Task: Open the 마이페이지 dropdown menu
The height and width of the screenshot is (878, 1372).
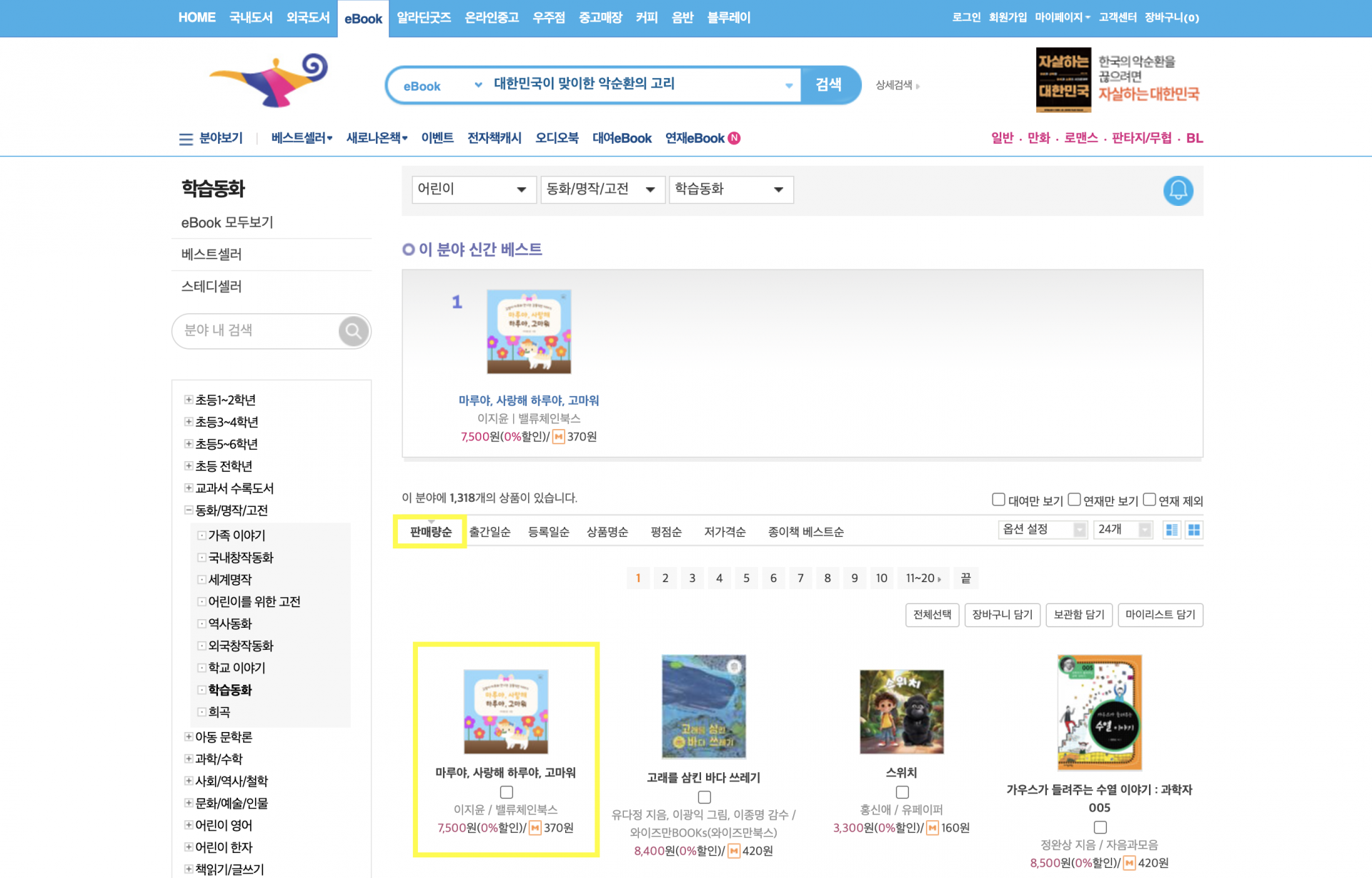Action: click(x=1063, y=18)
